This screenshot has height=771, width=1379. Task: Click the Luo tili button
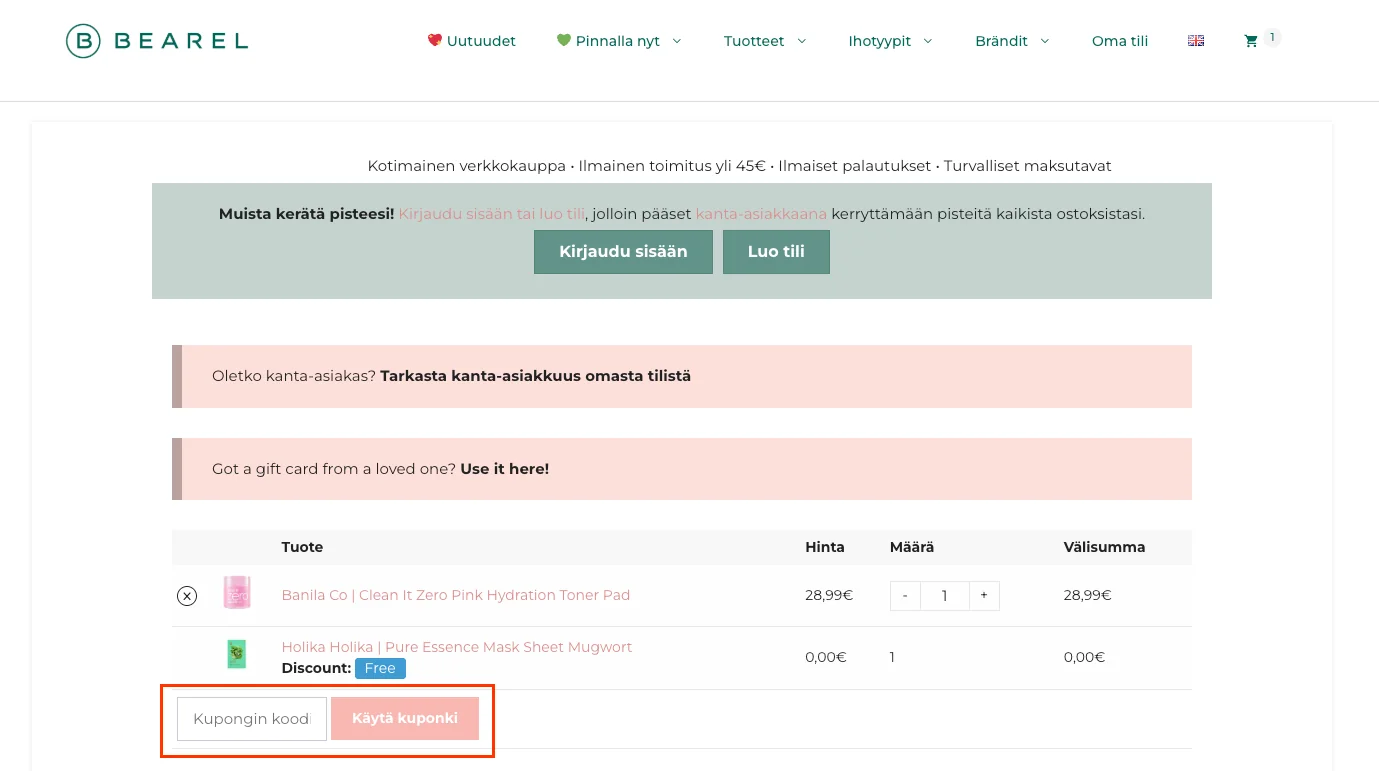click(776, 252)
